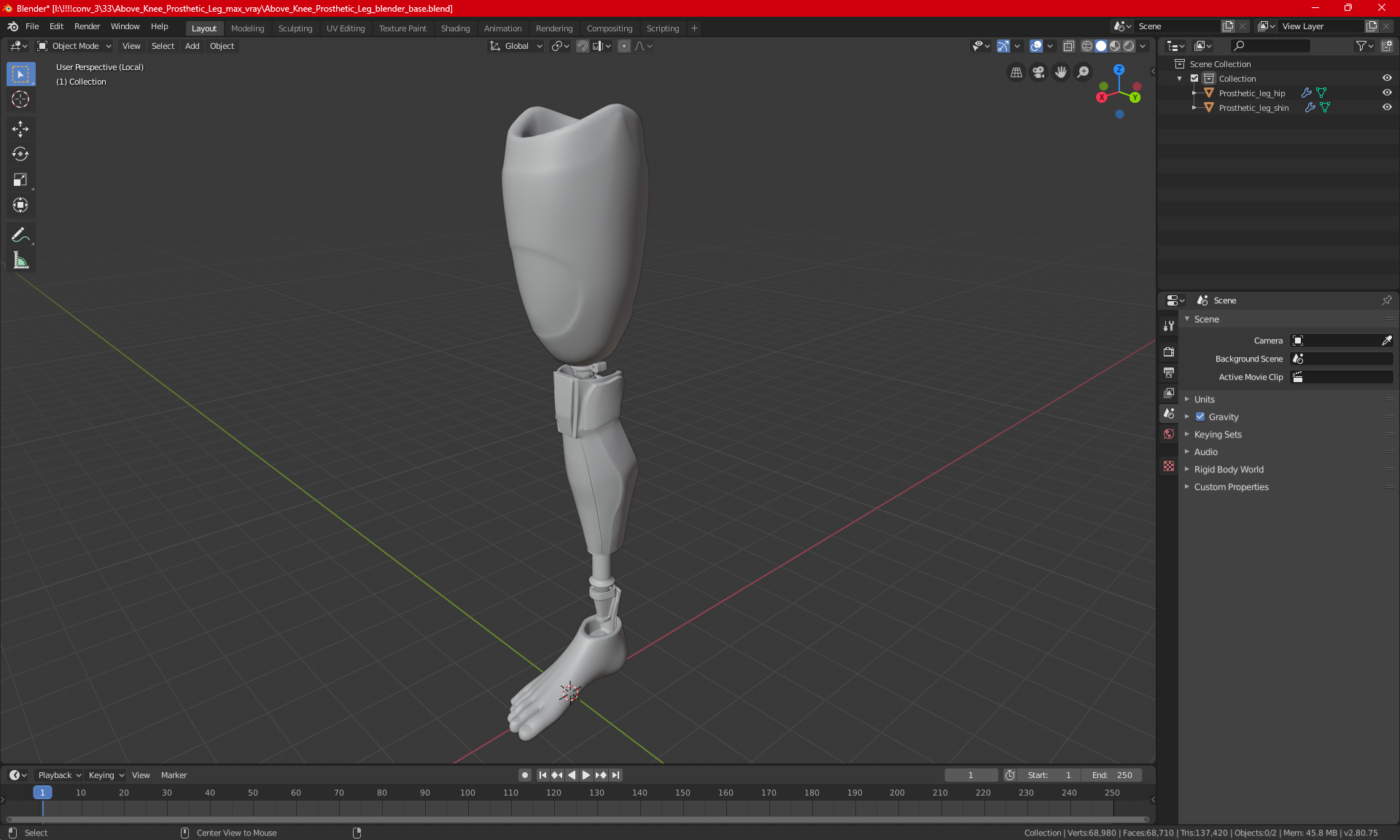The height and width of the screenshot is (840, 1400).
Task: Select the Transform tool
Action: pos(20,206)
